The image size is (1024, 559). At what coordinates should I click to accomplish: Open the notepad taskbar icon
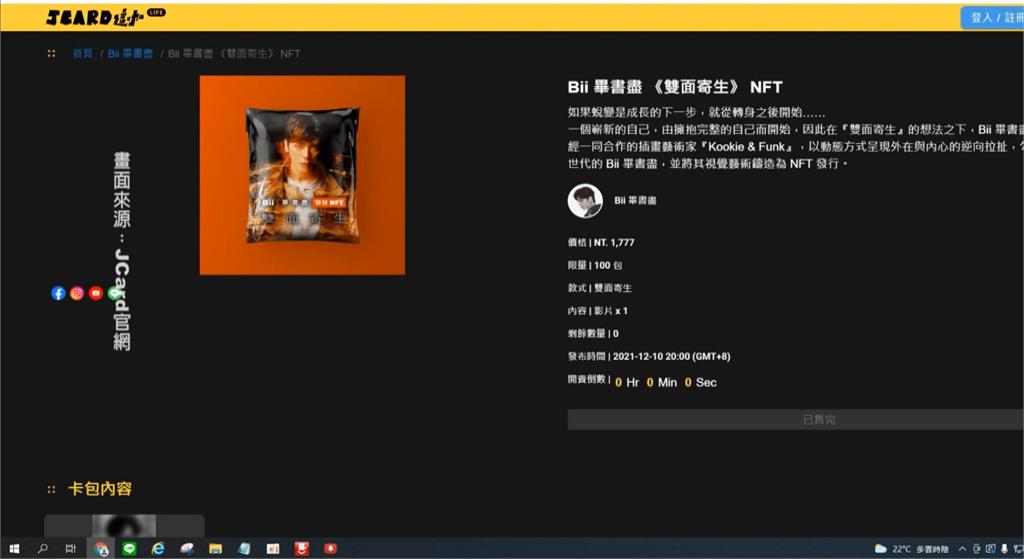pos(244,549)
